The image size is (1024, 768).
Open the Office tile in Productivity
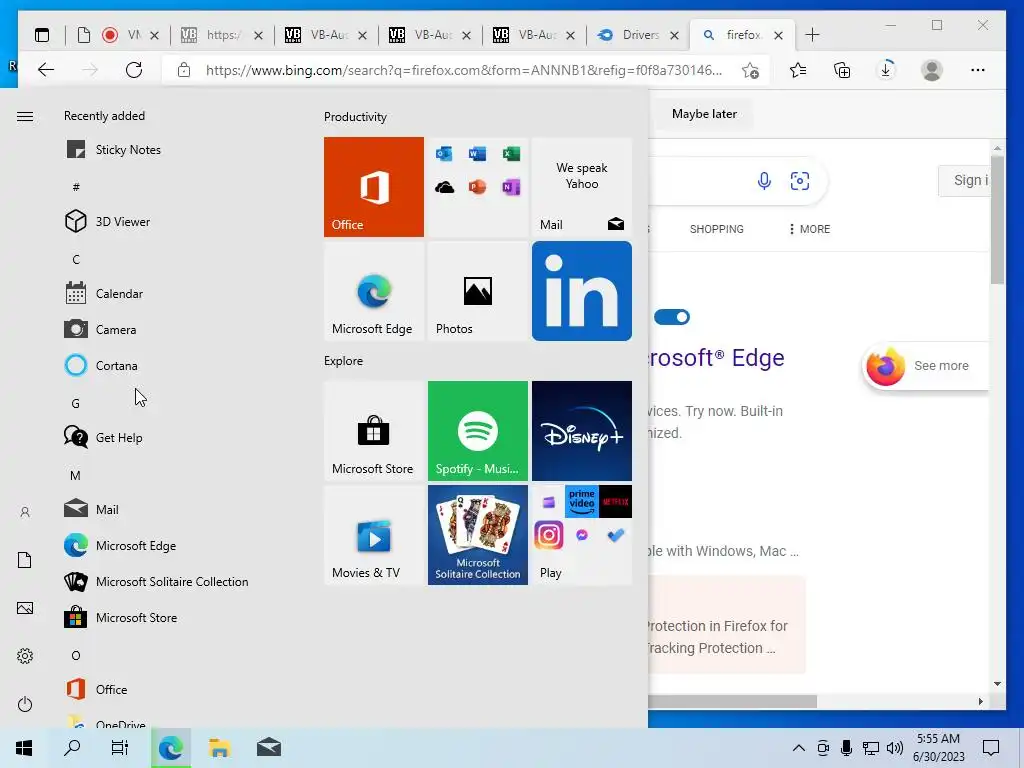click(374, 187)
